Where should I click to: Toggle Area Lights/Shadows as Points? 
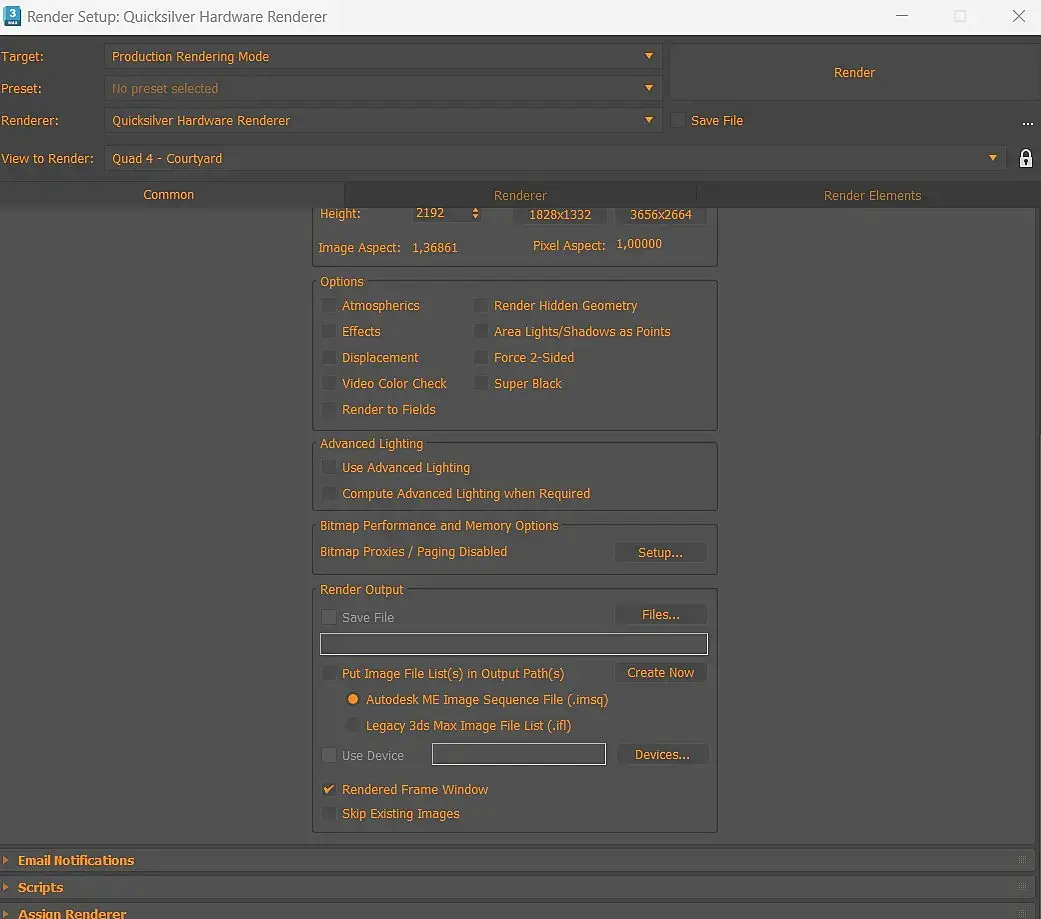(481, 331)
